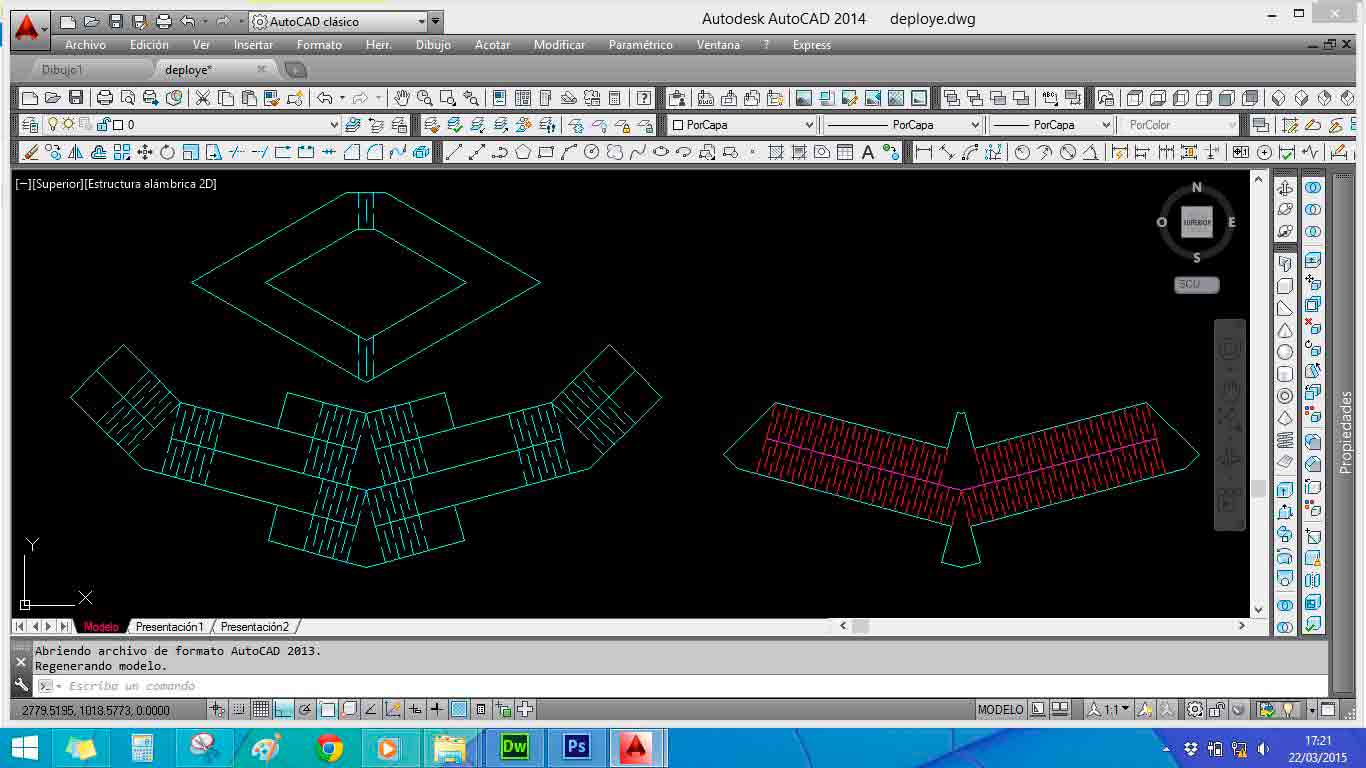The image size is (1366, 768).
Task: Toggle Dynamic Input in status bar
Action: coord(415,710)
